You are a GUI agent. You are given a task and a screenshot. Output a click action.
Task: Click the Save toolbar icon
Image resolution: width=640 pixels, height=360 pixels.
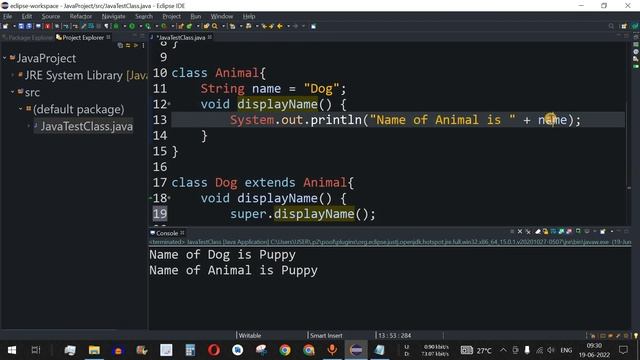(21, 26)
